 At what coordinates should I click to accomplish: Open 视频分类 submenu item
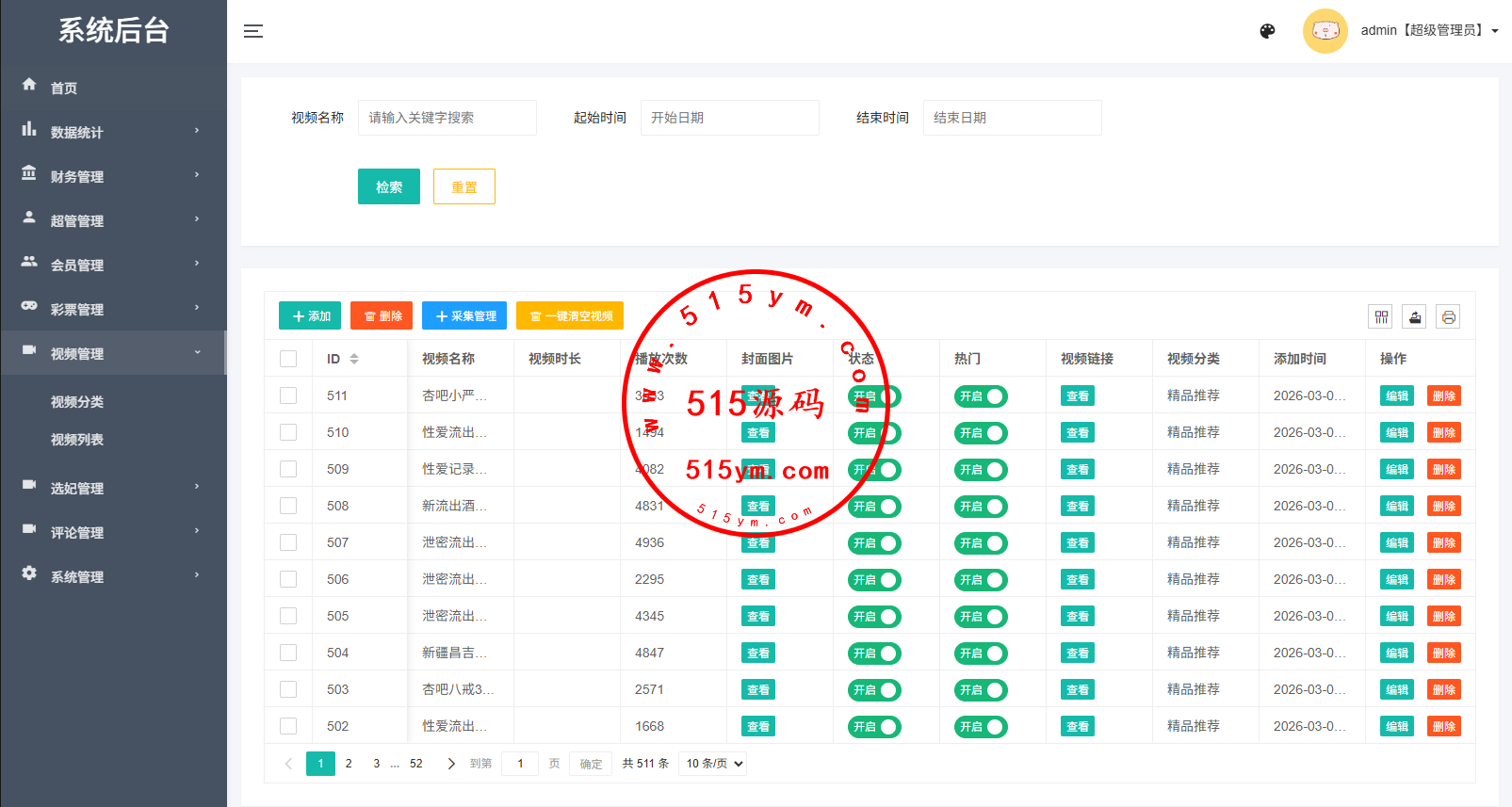click(x=77, y=402)
